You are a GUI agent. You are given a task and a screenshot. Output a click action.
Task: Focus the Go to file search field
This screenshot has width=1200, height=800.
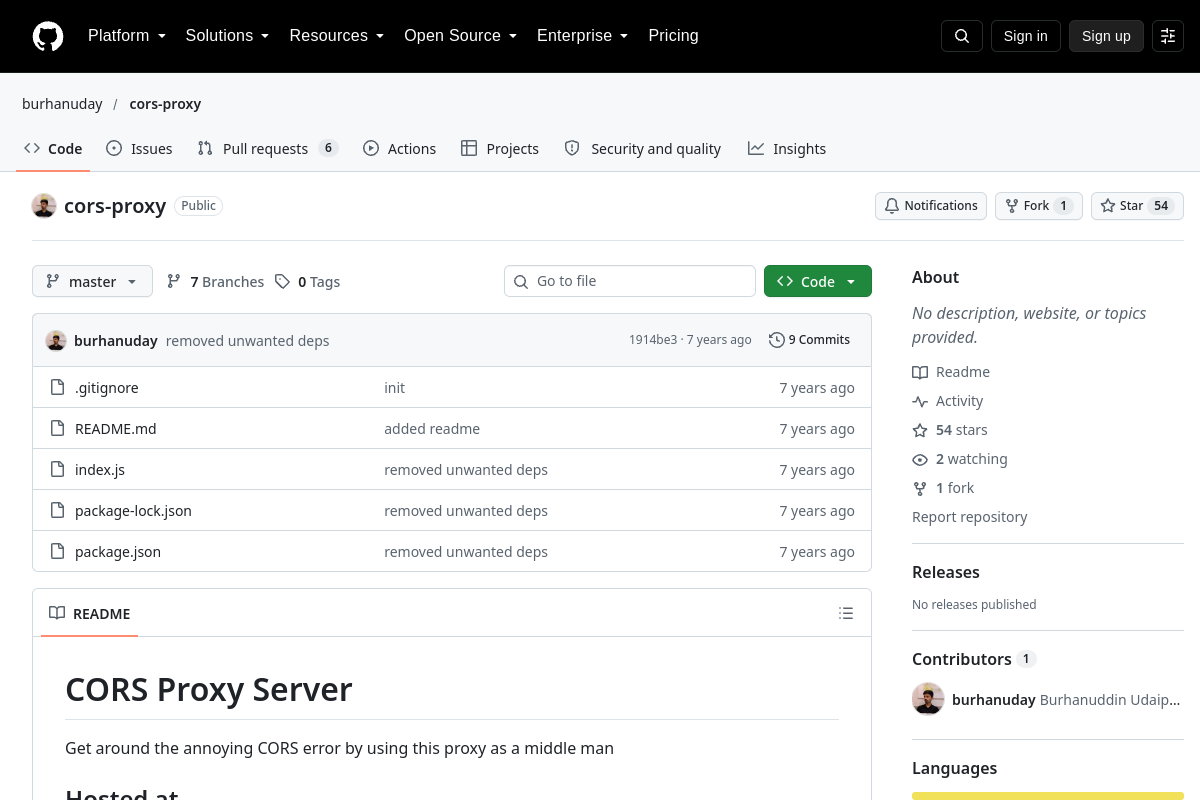[x=630, y=281]
